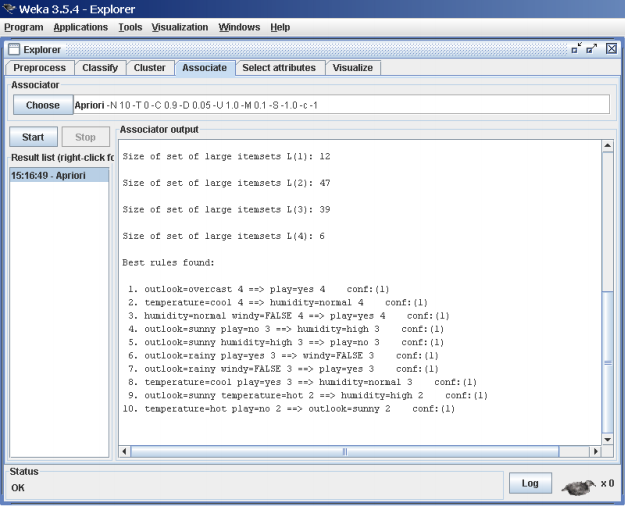Click the horizontal scrollbar right arrow

click(x=596, y=451)
